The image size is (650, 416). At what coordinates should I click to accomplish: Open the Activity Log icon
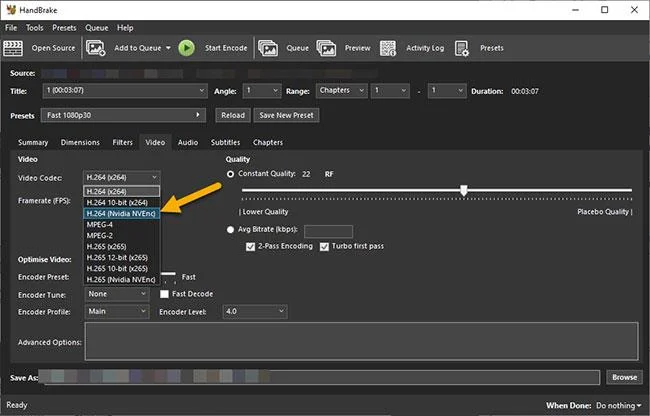388,48
